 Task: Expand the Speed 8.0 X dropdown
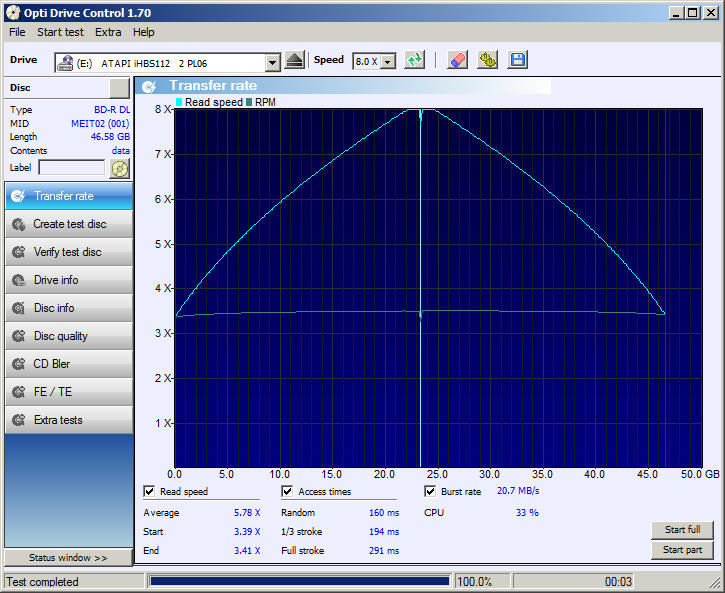(388, 61)
